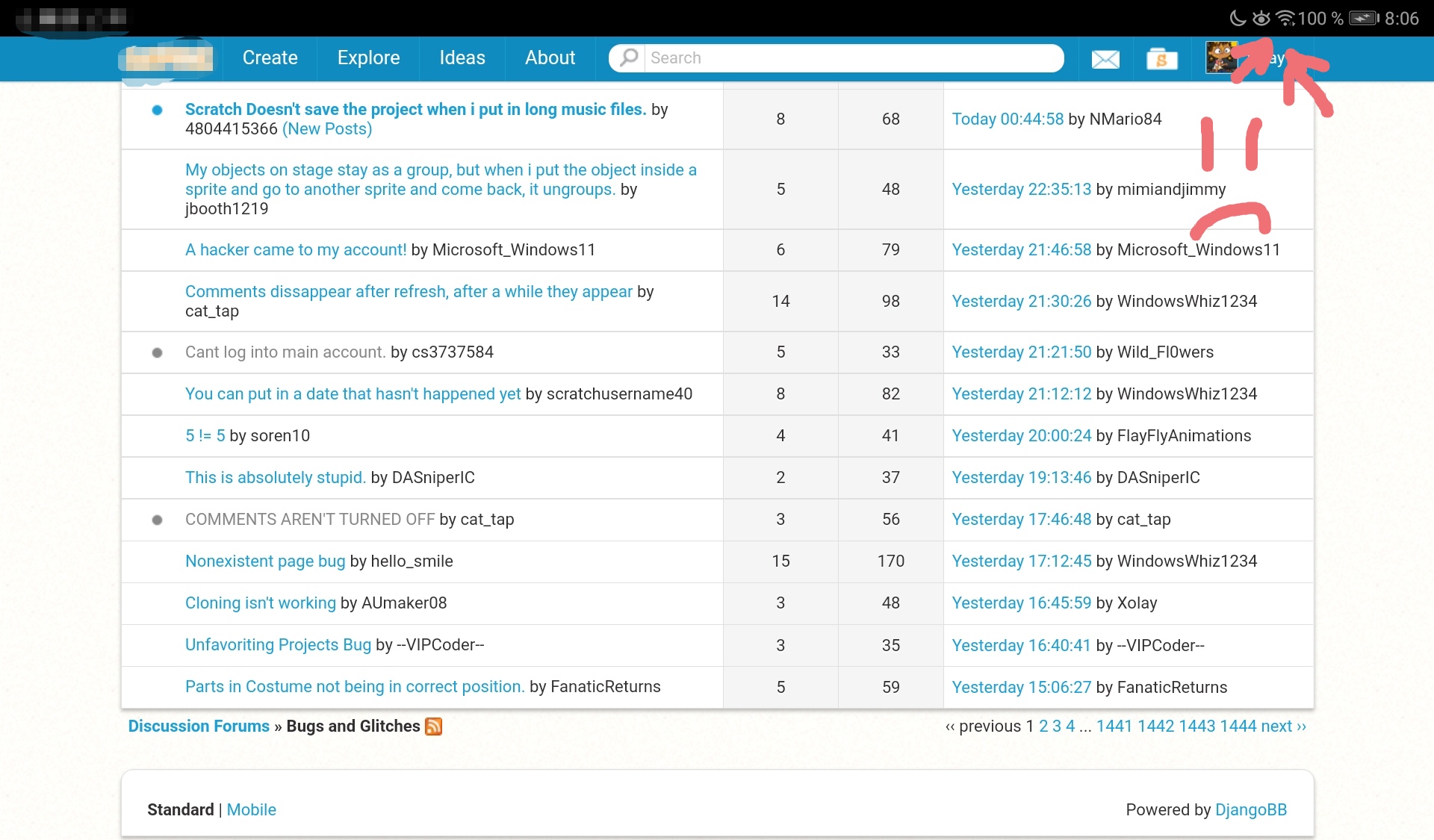Screen dimensions: 1434x840
Task: Tap the Wi-Fi icon in the status bar
Action: (x=1284, y=17)
